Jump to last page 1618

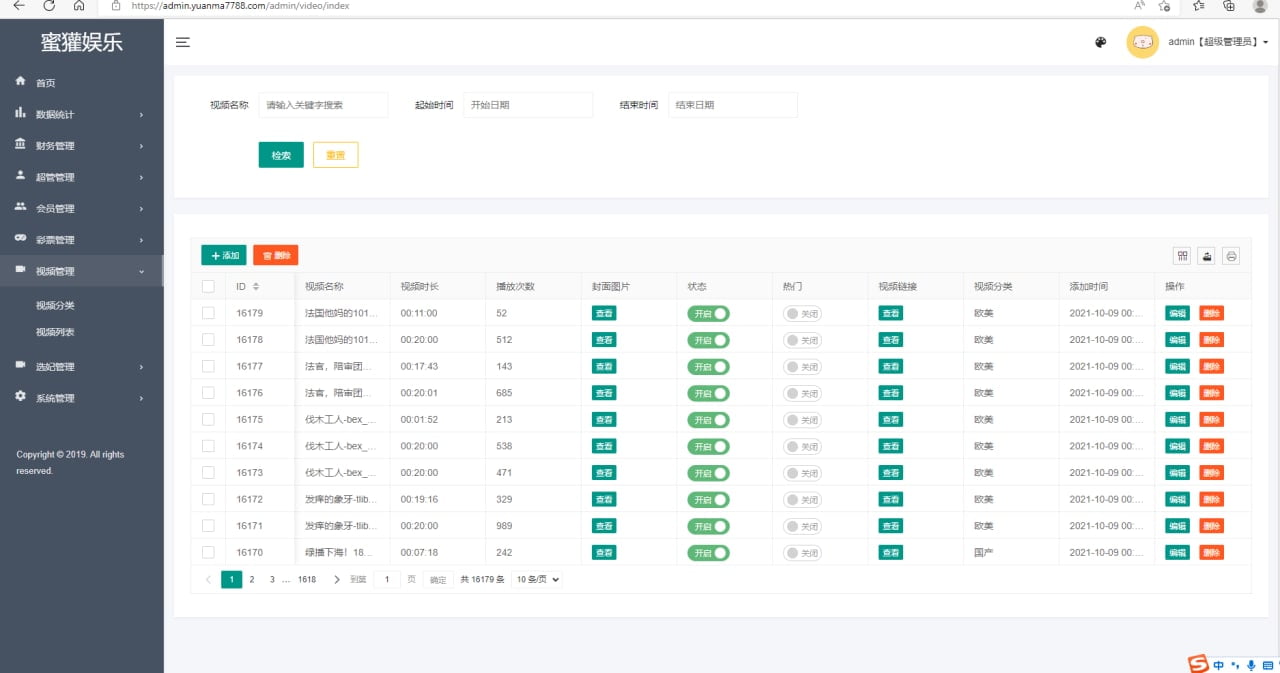[307, 579]
